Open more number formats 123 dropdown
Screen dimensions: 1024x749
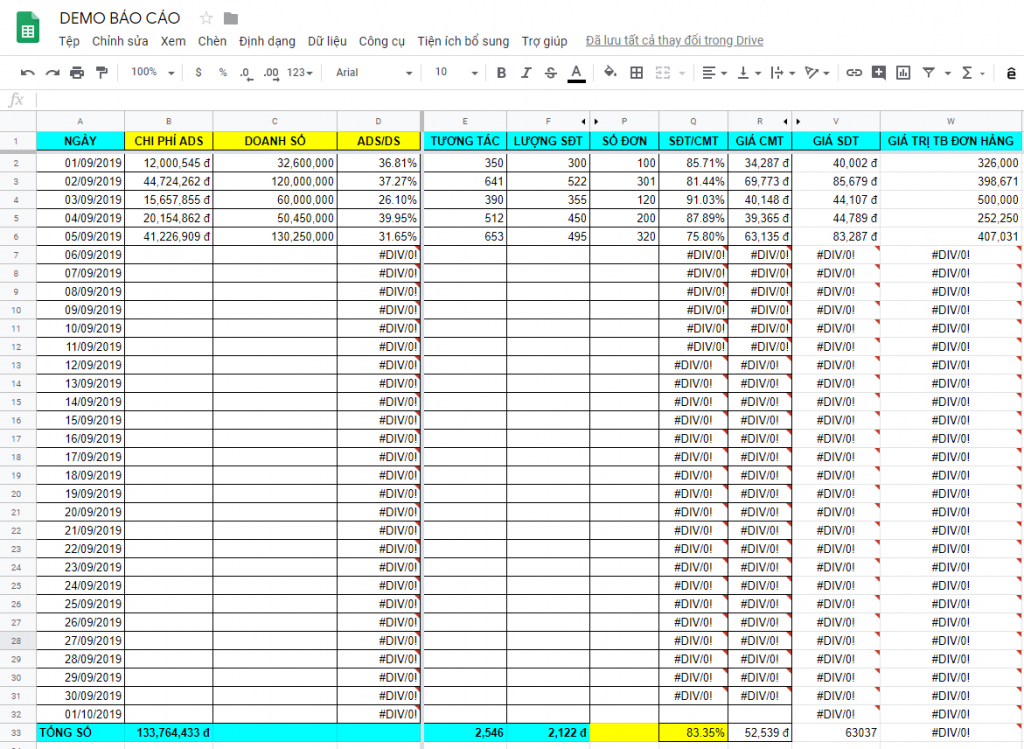click(x=300, y=72)
